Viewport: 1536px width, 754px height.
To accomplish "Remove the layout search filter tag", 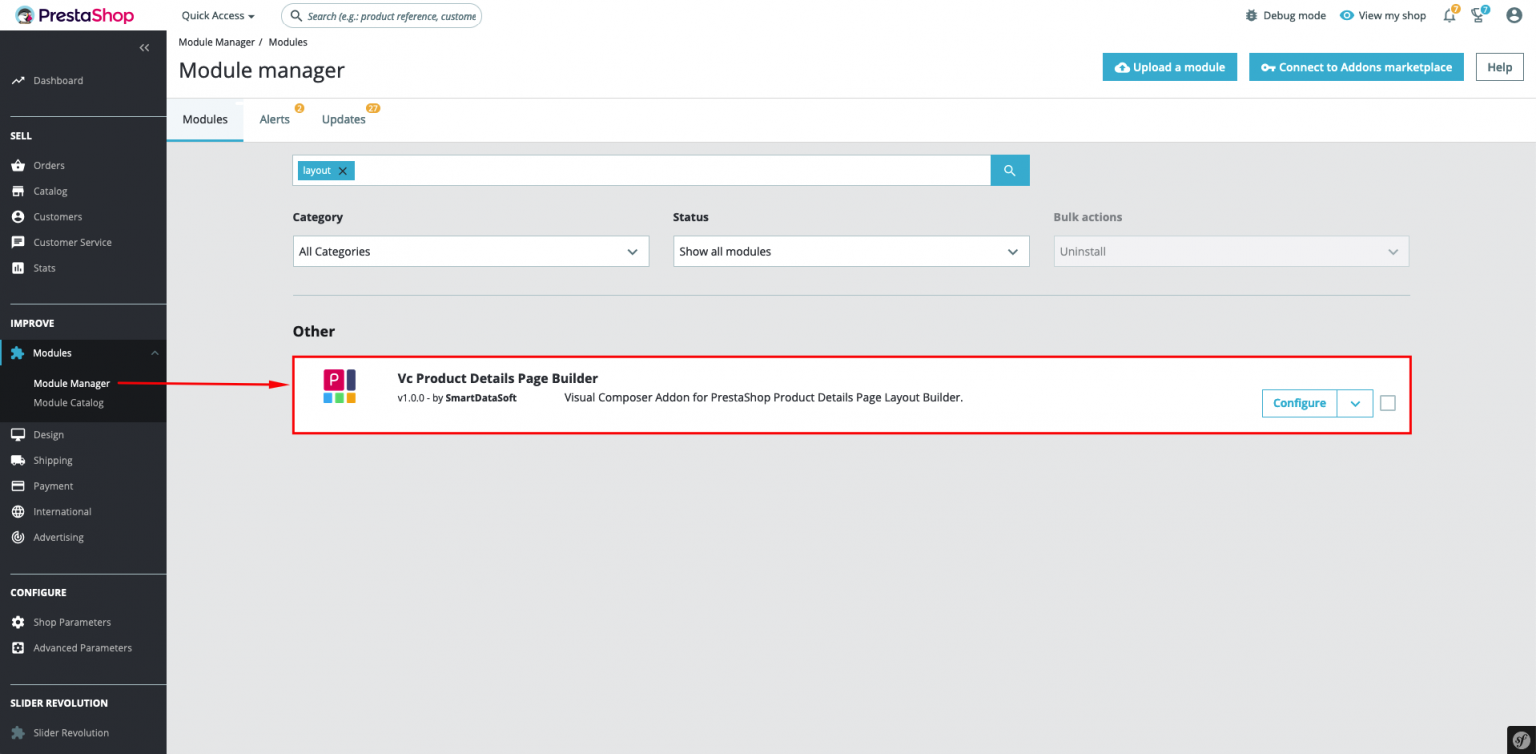I will [341, 170].
